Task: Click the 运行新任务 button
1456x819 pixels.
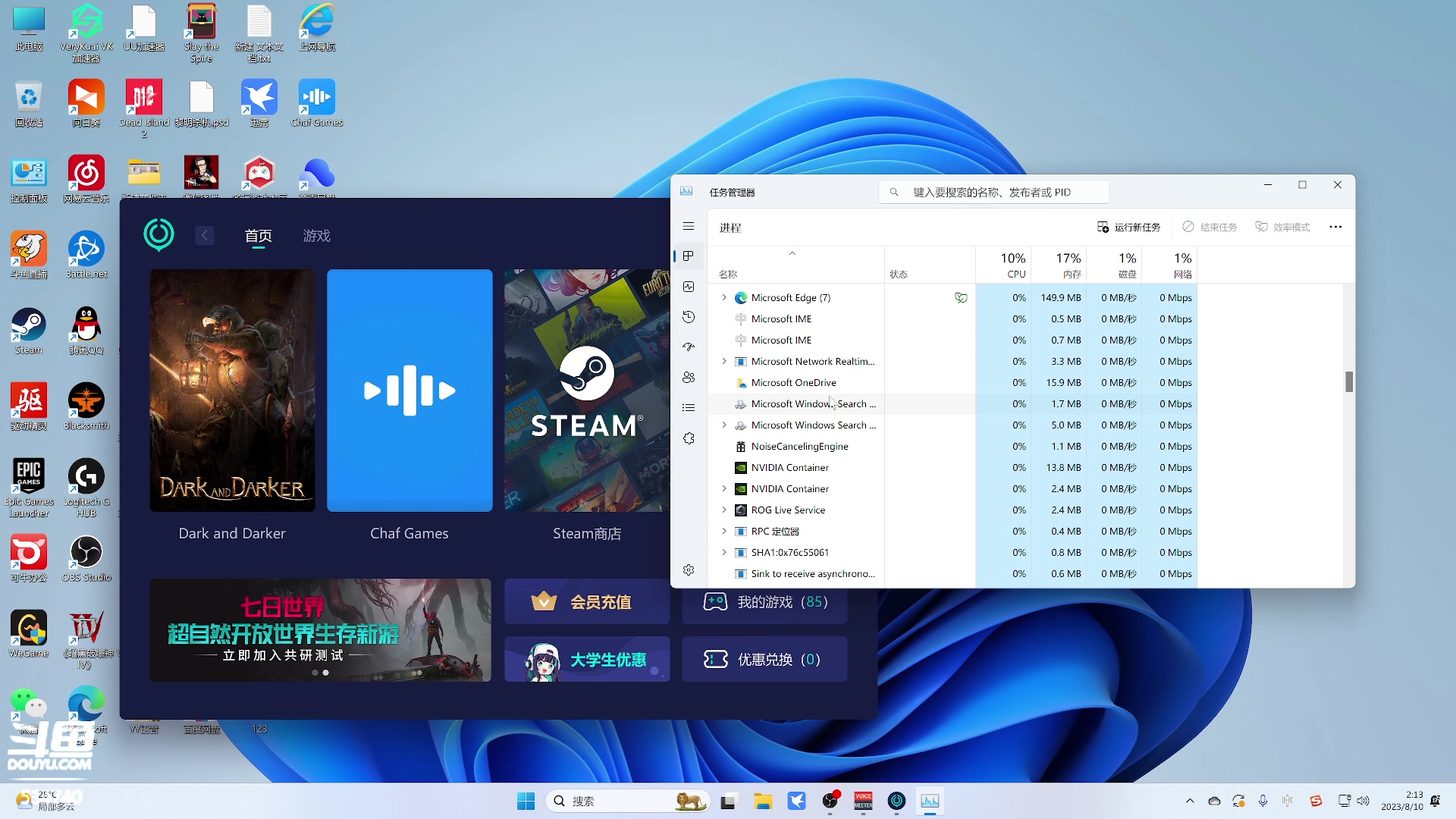Action: [x=1128, y=227]
